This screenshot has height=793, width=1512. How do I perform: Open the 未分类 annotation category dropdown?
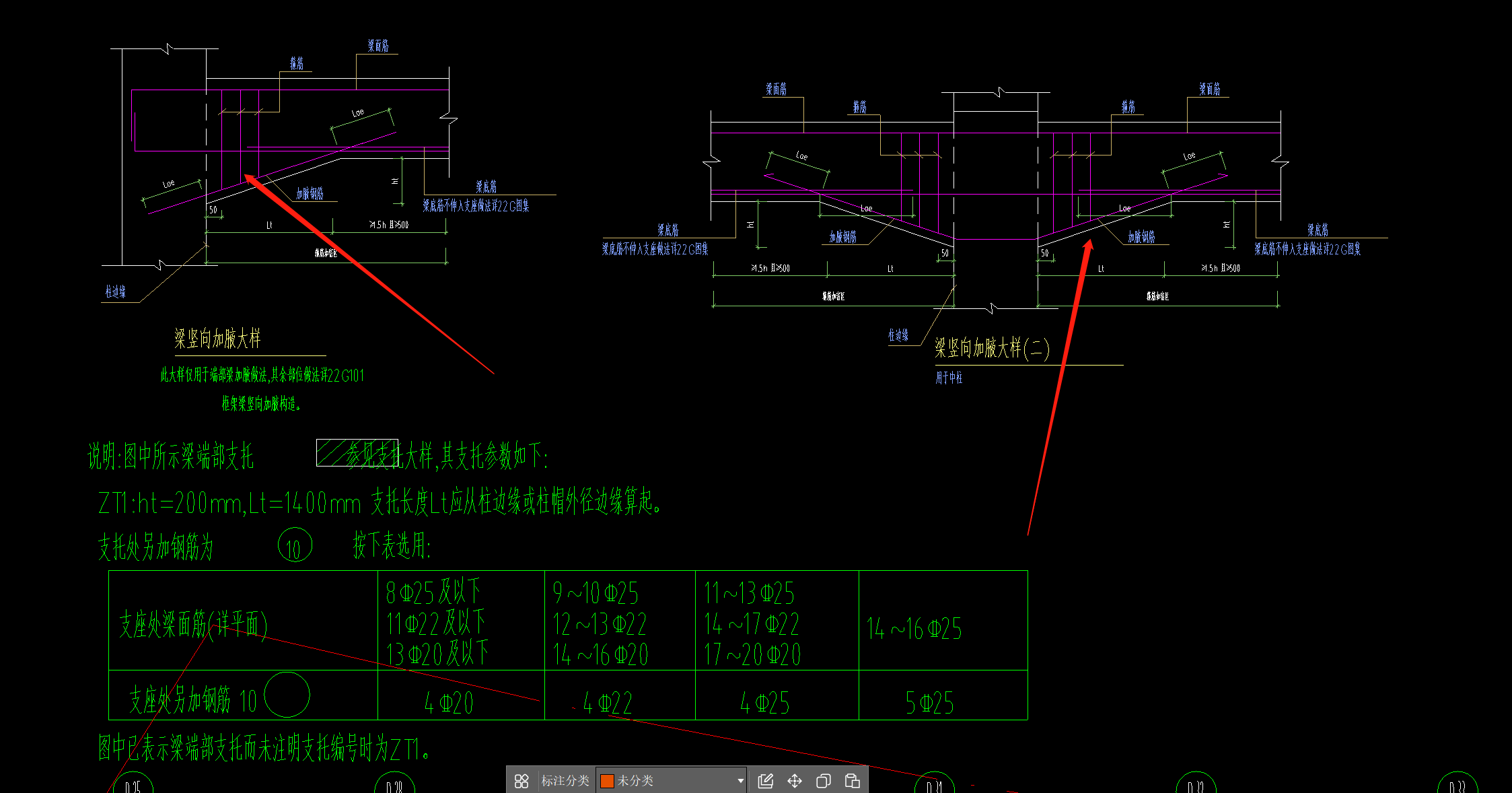(x=672, y=781)
